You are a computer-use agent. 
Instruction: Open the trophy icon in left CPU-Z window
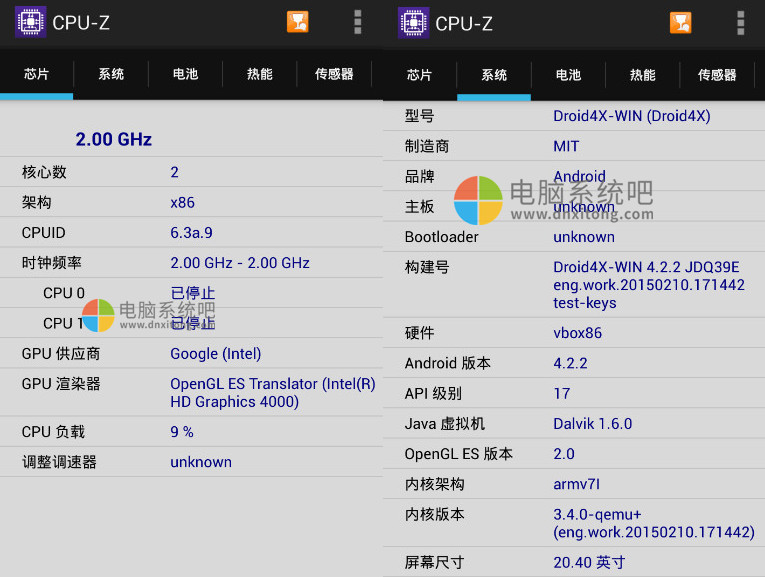click(x=298, y=22)
